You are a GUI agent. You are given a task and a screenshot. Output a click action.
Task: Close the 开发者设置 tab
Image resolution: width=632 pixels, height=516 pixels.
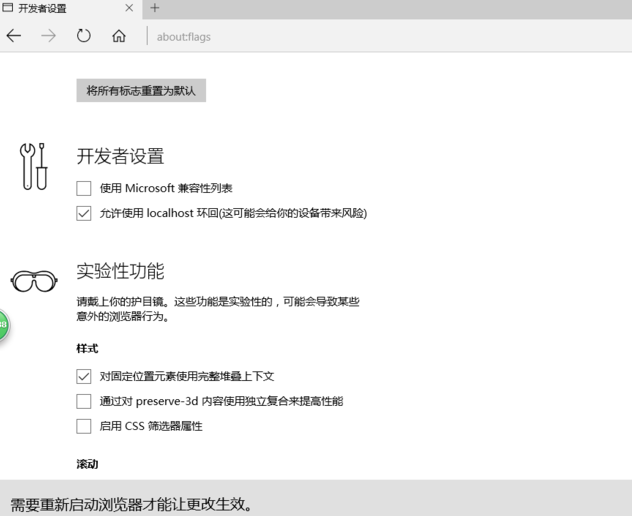pyautogui.click(x=129, y=8)
